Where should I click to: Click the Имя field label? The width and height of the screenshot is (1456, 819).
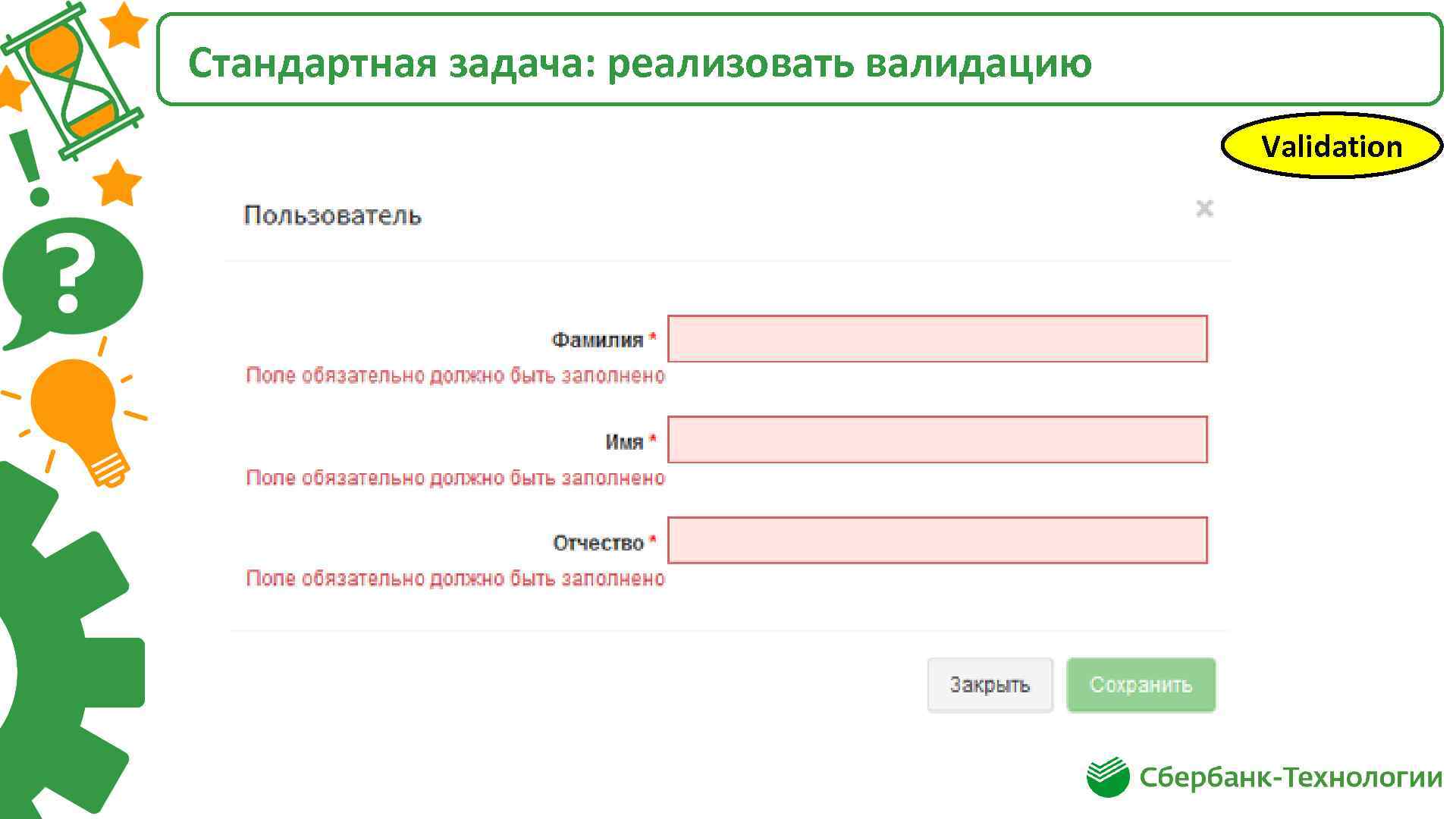[x=623, y=441]
